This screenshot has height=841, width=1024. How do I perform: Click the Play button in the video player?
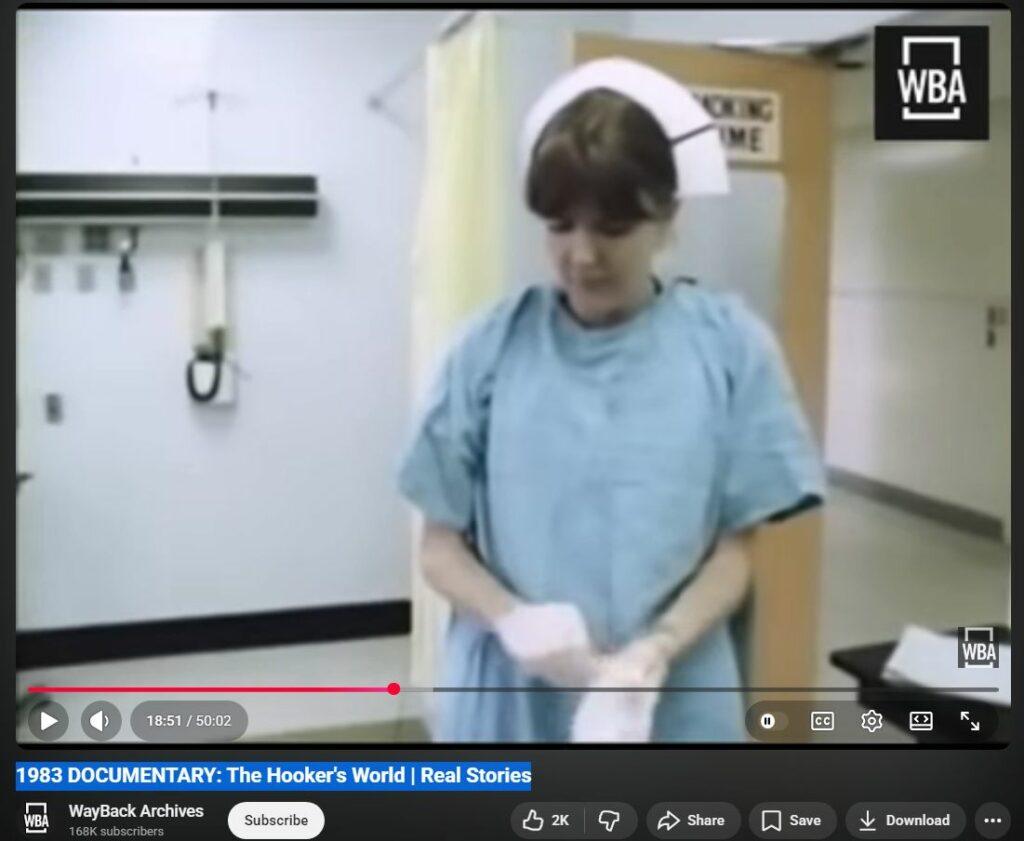[x=48, y=720]
